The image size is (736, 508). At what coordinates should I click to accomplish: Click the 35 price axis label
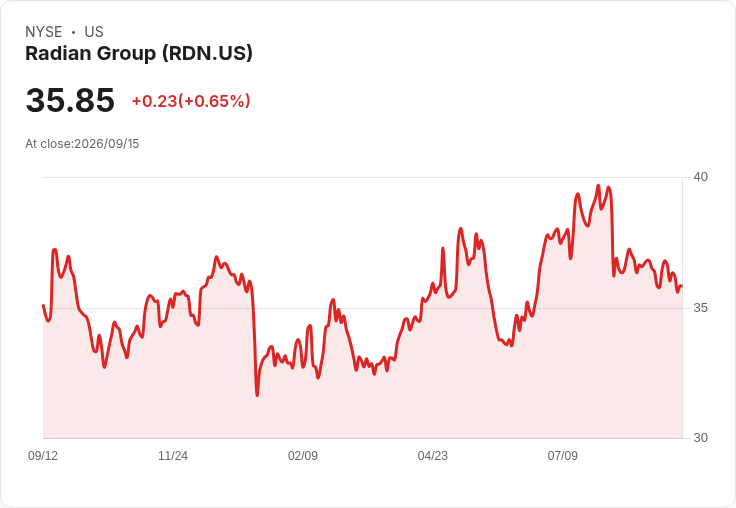click(x=700, y=308)
